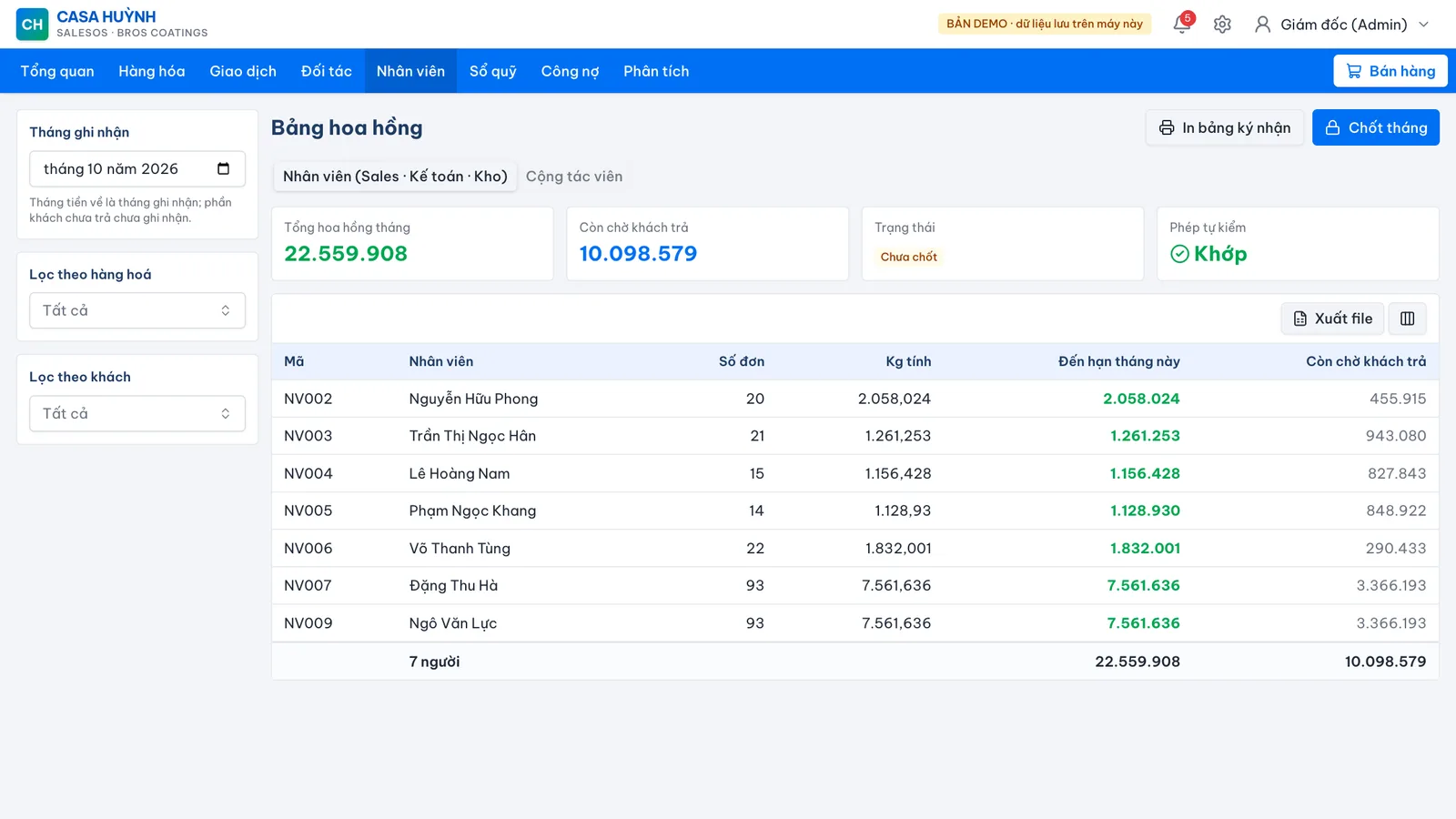
Task: Click the Số đơn column header
Action: [741, 361]
